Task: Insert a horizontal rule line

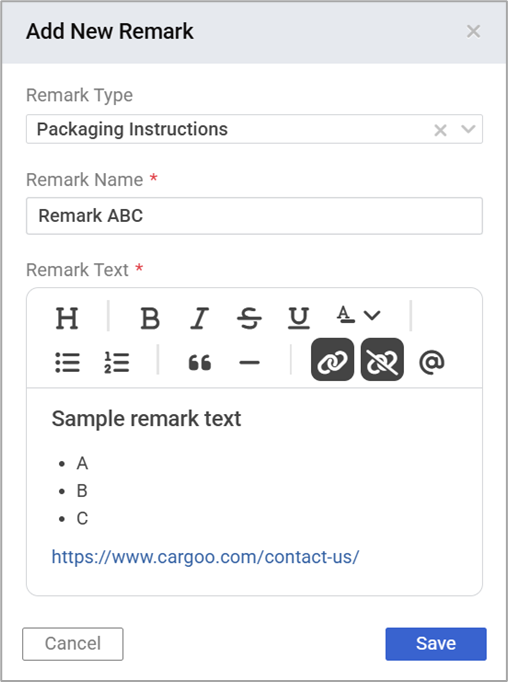Action: (249, 362)
